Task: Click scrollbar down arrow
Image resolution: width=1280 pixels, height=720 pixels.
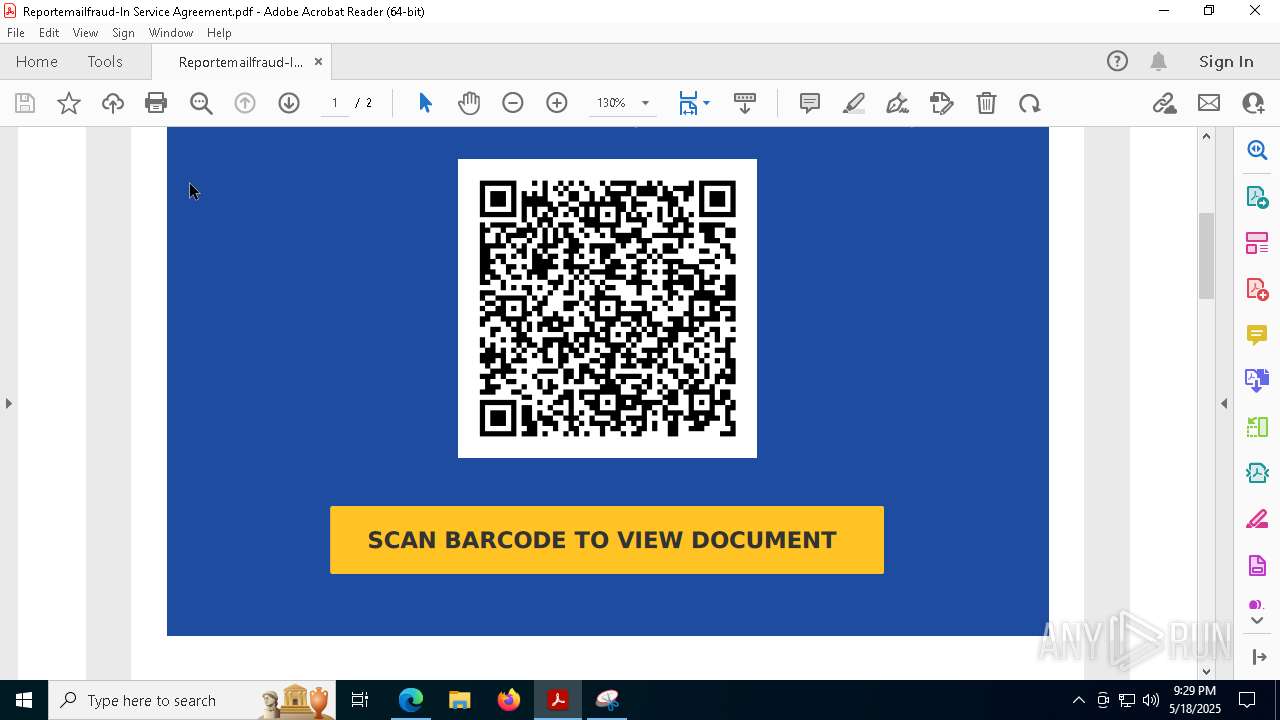Action: (1206, 671)
